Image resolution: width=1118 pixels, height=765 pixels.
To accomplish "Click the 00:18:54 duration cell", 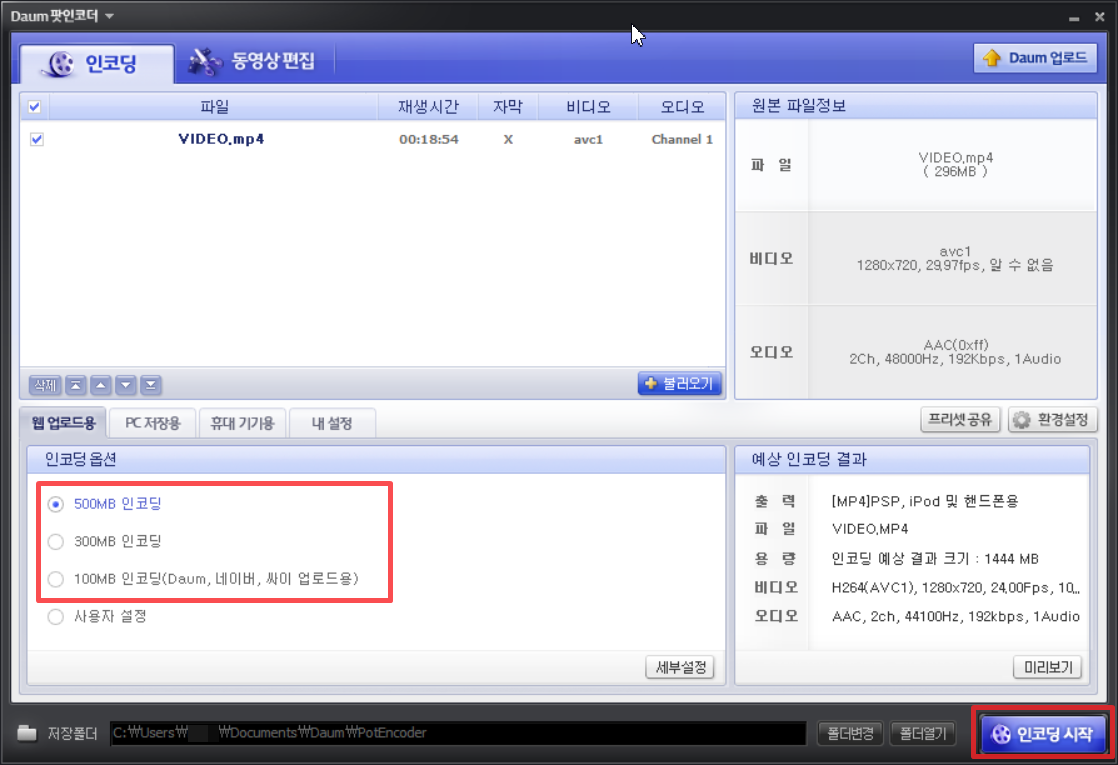I will (429, 139).
